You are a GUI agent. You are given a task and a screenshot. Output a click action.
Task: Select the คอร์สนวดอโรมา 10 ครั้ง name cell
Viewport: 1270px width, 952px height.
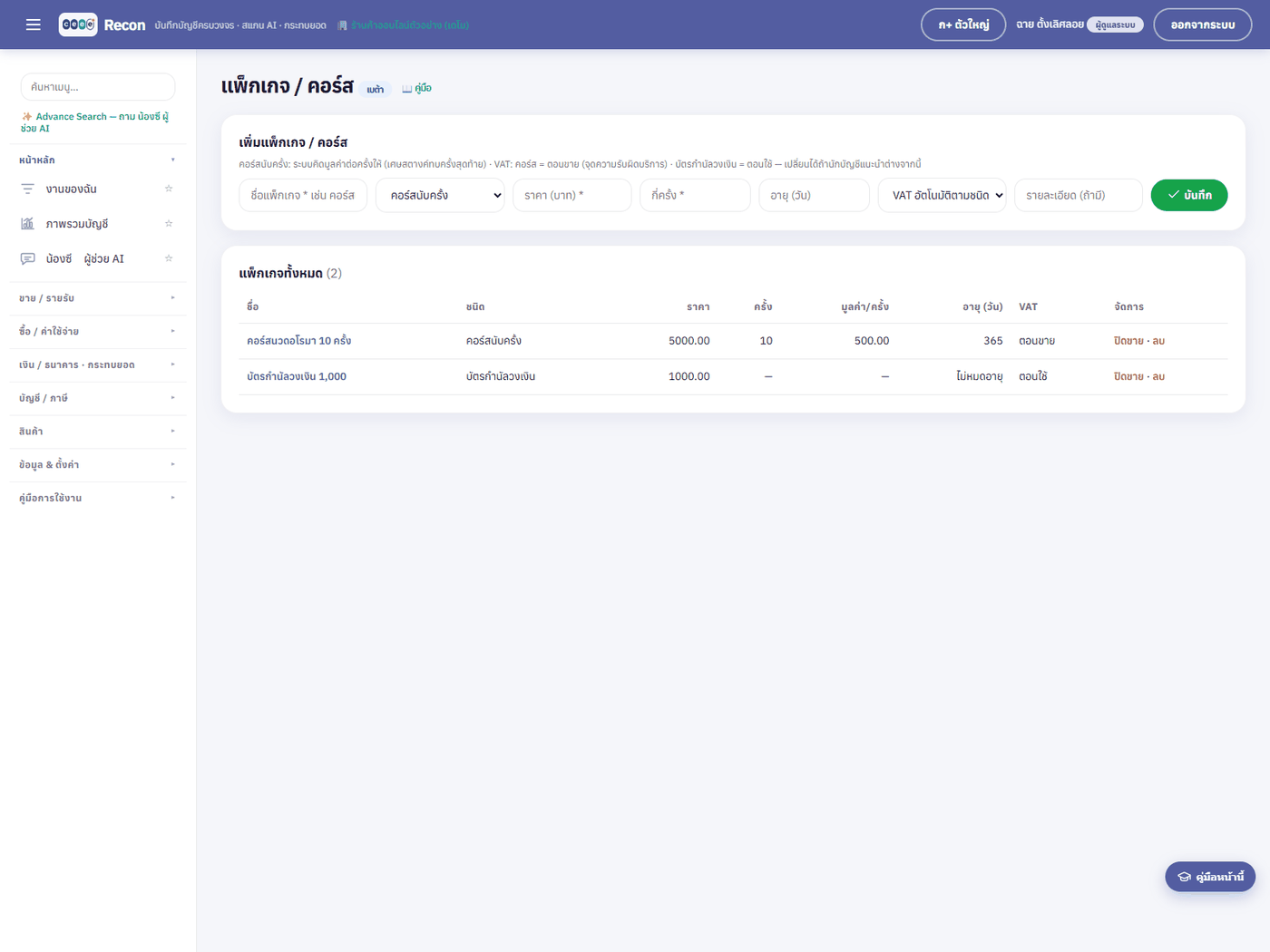click(x=299, y=341)
